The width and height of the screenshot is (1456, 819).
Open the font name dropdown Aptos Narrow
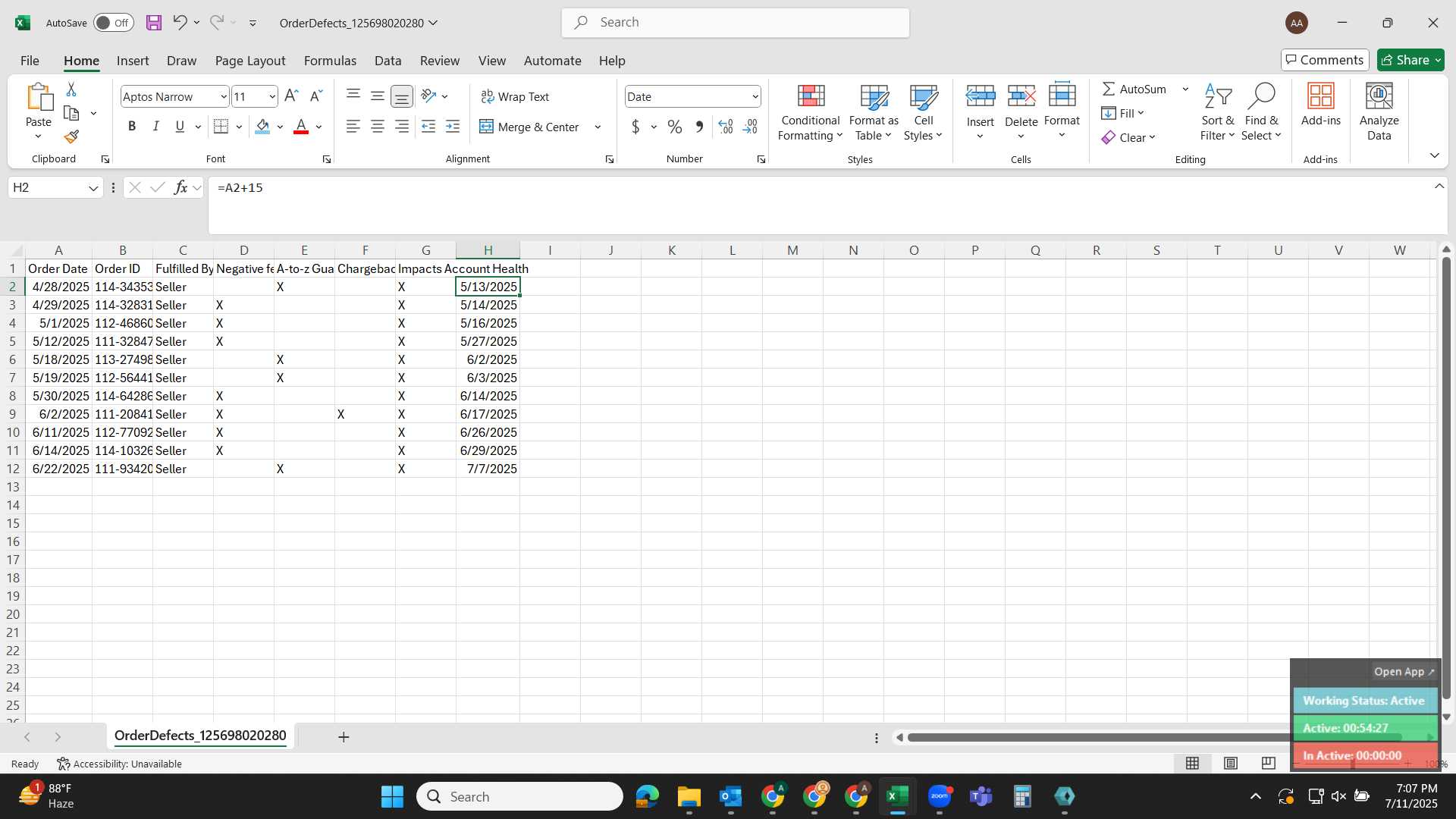click(224, 96)
